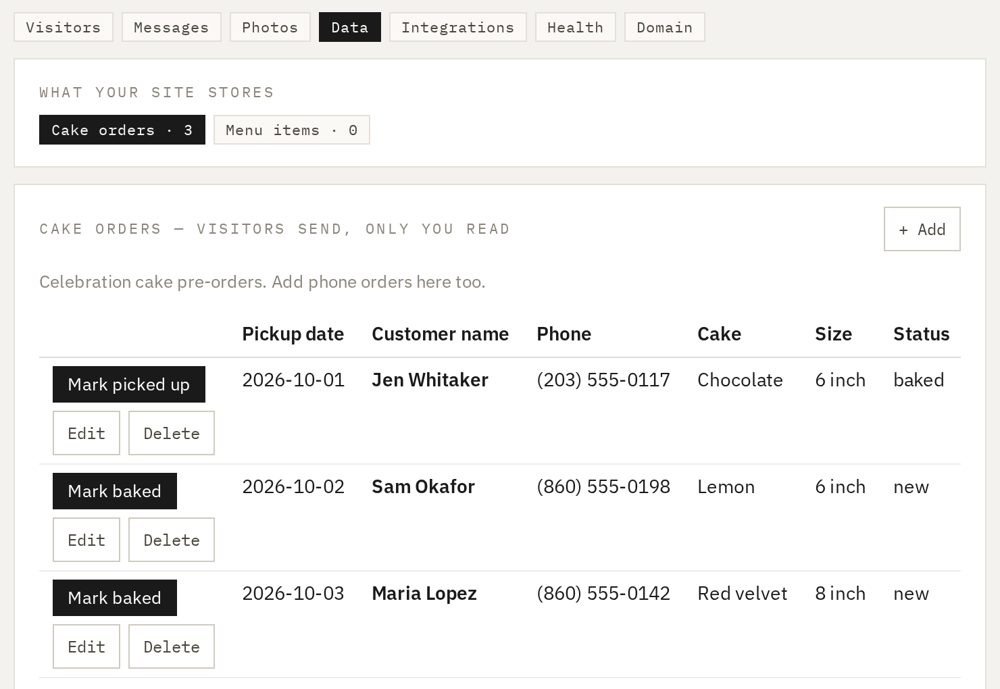Select the Data tab
This screenshot has height=689, width=1000.
tap(349, 27)
